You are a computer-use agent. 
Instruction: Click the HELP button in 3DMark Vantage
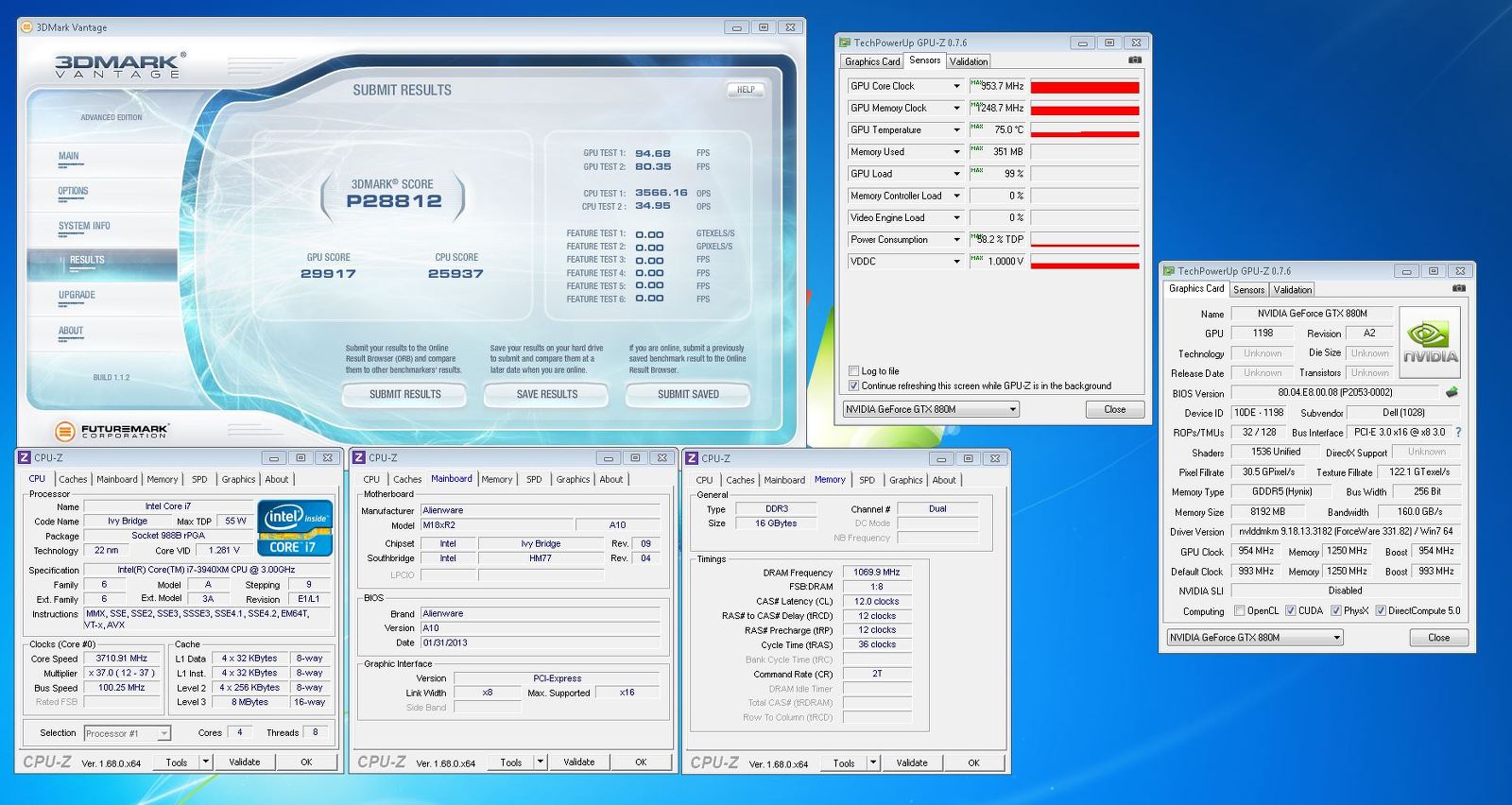click(x=746, y=90)
